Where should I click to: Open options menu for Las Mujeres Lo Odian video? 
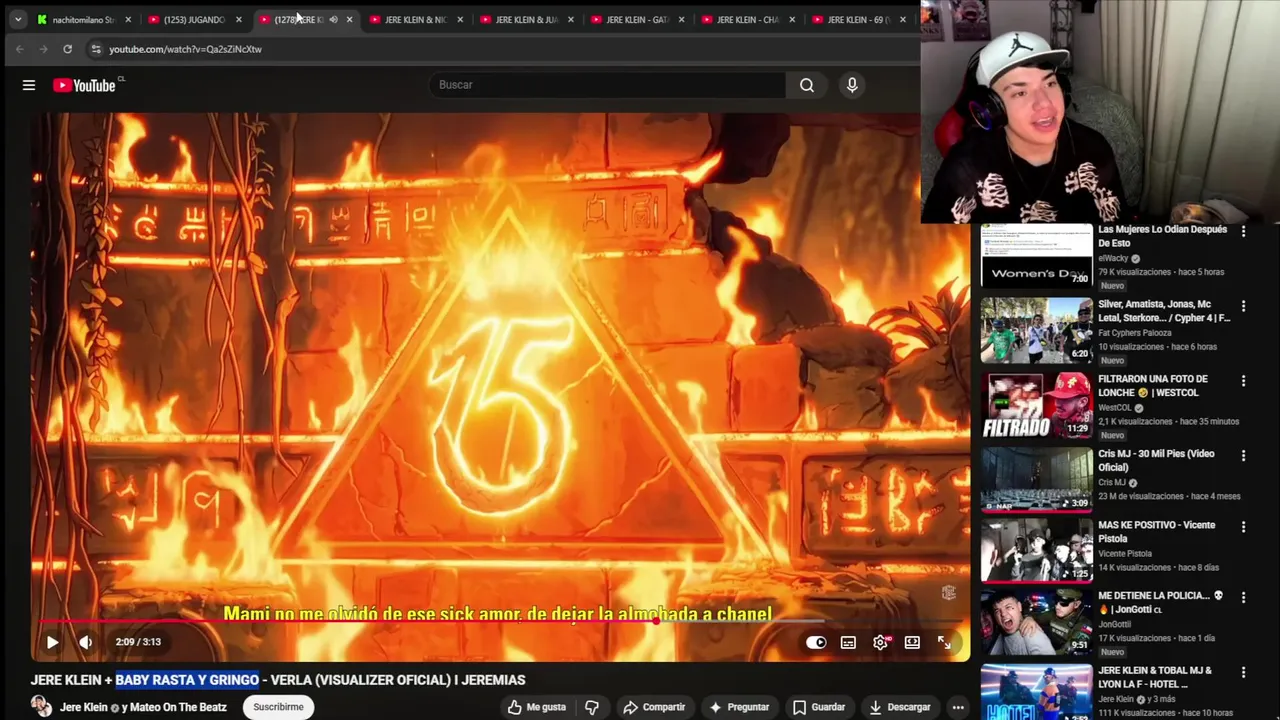[1243, 231]
